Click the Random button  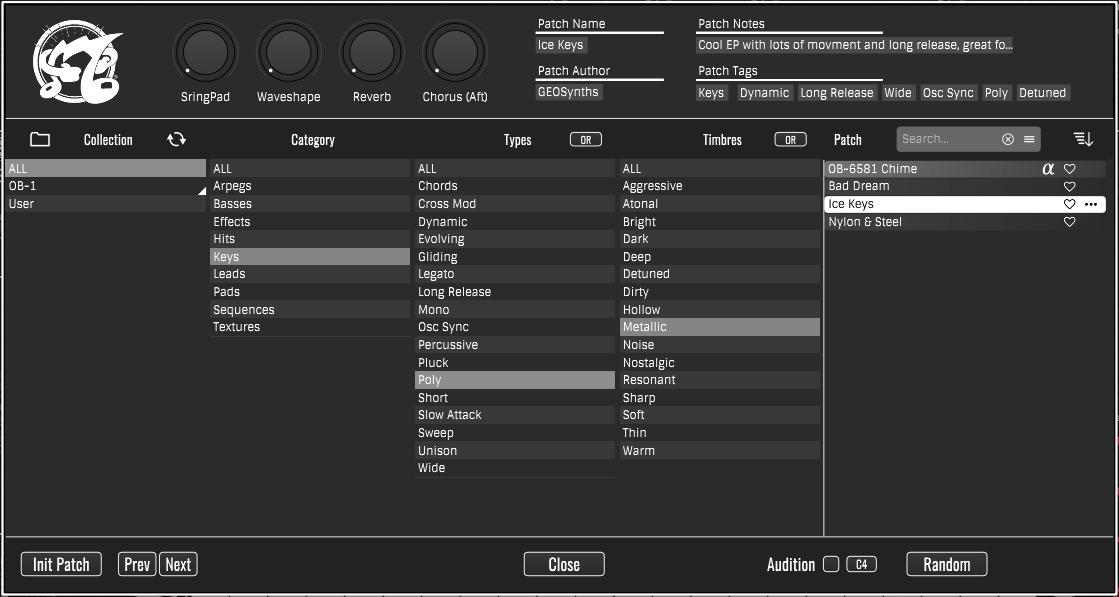tap(946, 565)
